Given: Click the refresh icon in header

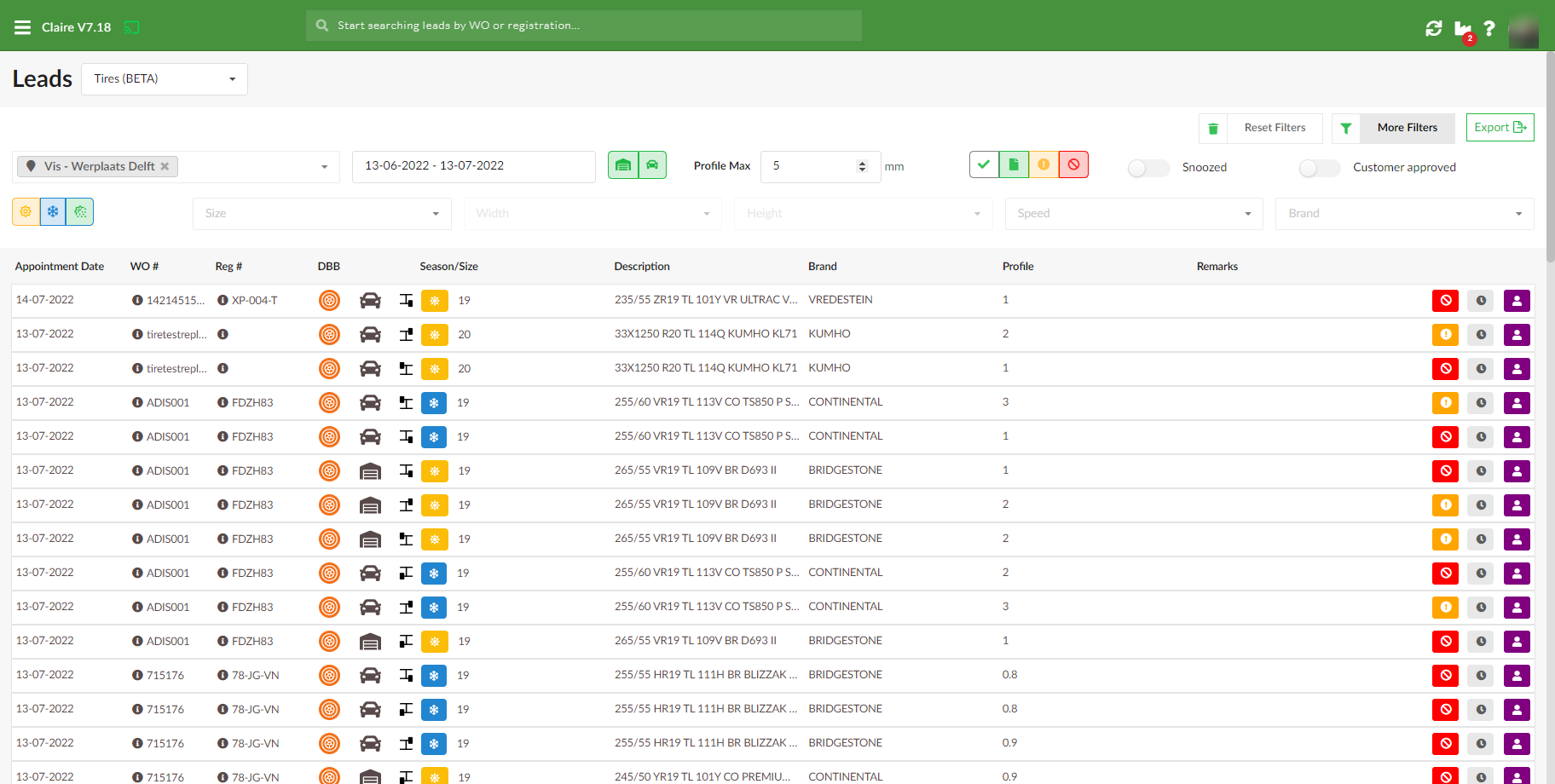Looking at the screenshot, I should pyautogui.click(x=1433, y=28).
